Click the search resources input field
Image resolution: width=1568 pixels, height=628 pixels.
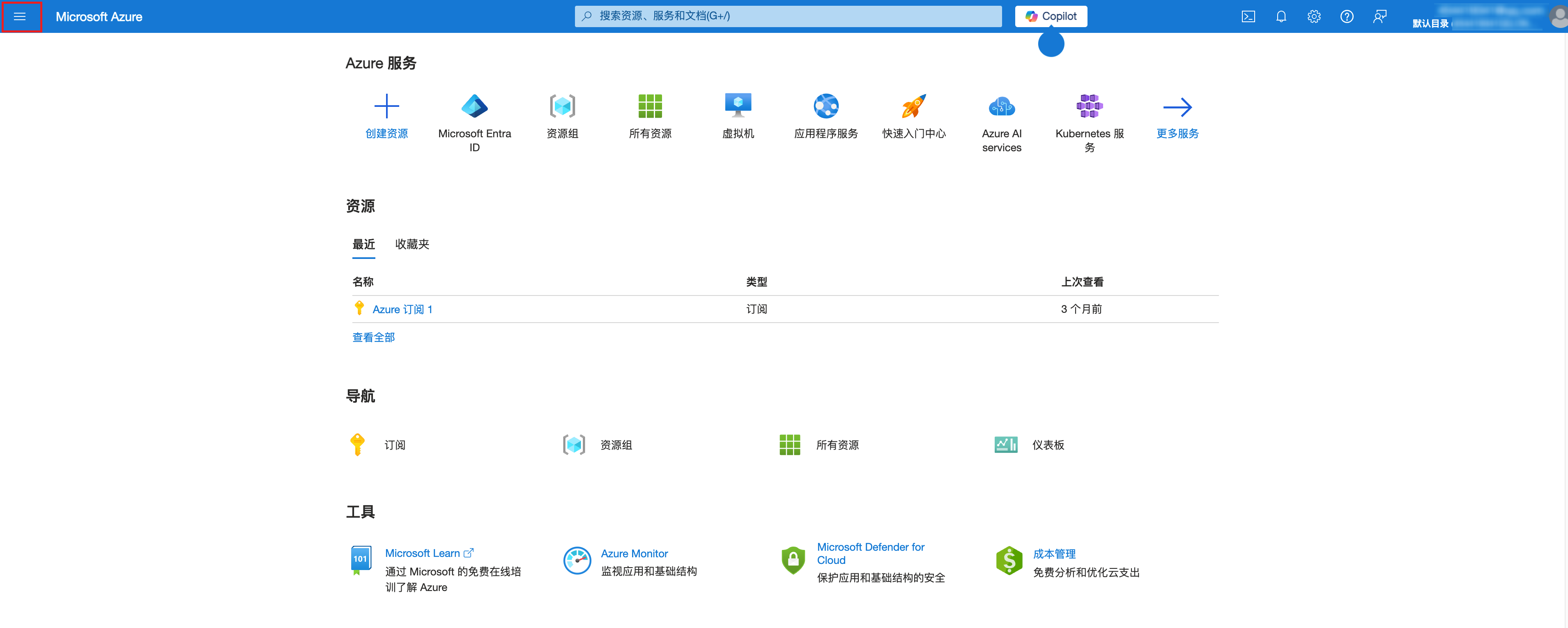coord(788,16)
